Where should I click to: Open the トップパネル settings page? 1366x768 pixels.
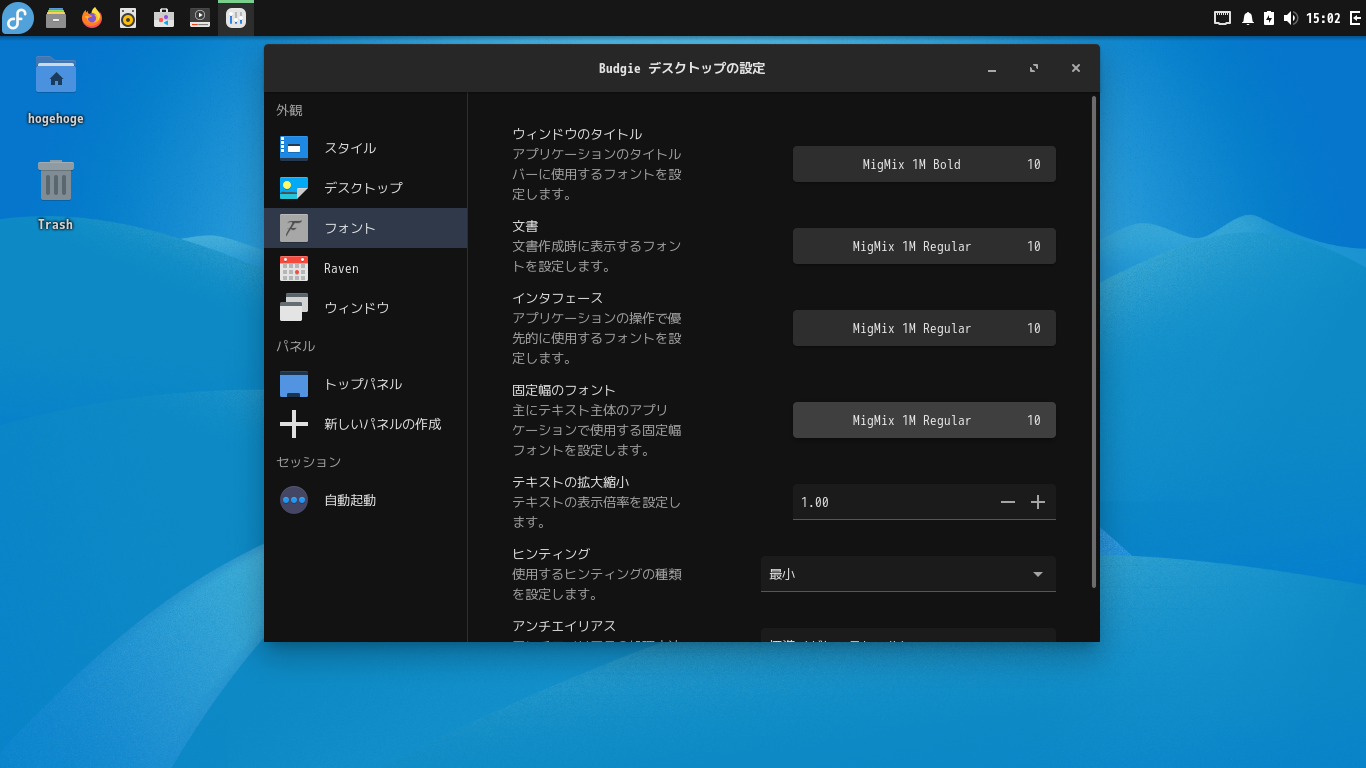(x=366, y=384)
